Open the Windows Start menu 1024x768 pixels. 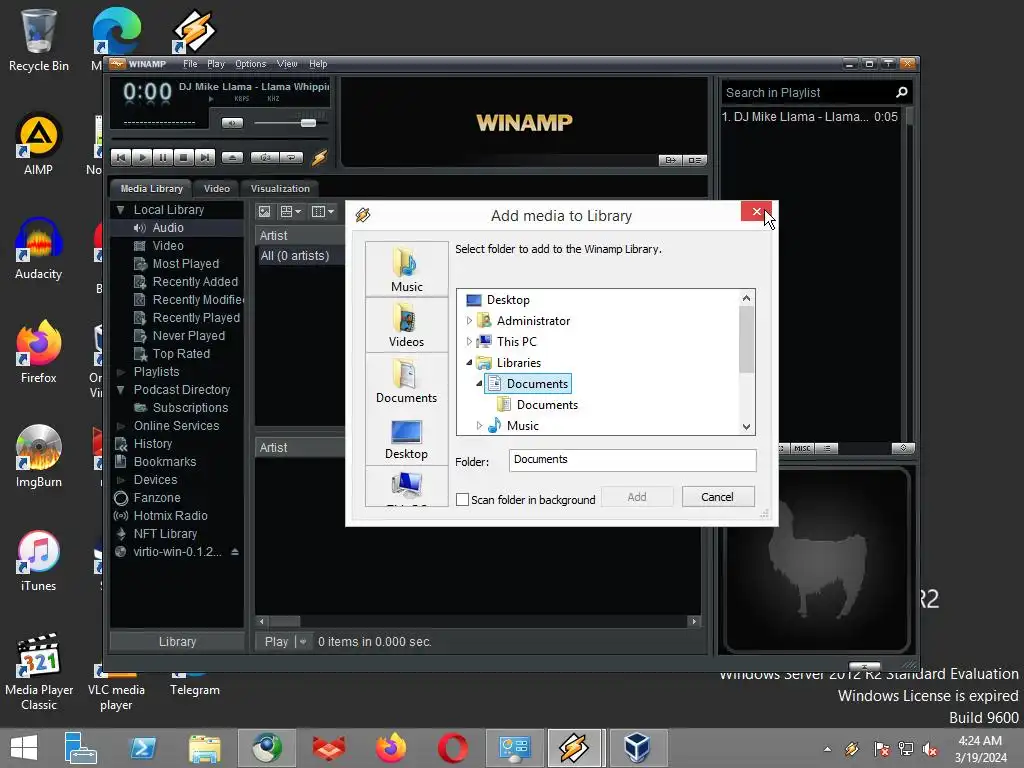(24, 748)
